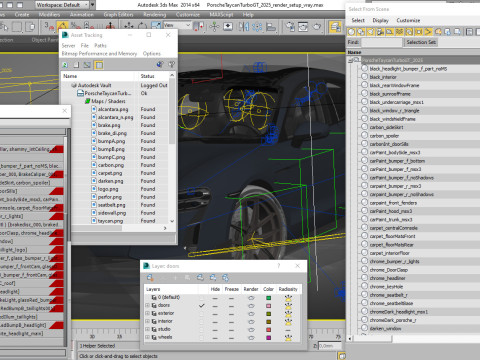Toggle current-layer check for exterior layer
Image resolution: width=480 pixels, height=360 pixels.
(x=201, y=313)
